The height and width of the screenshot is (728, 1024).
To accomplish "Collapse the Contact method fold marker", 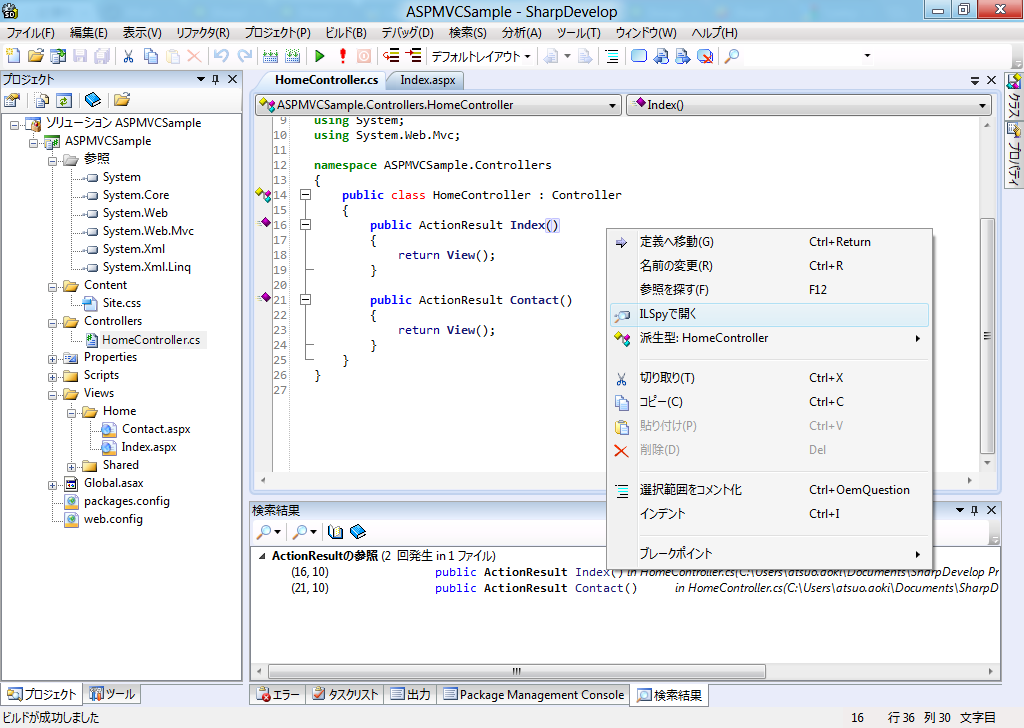I will tap(305, 300).
